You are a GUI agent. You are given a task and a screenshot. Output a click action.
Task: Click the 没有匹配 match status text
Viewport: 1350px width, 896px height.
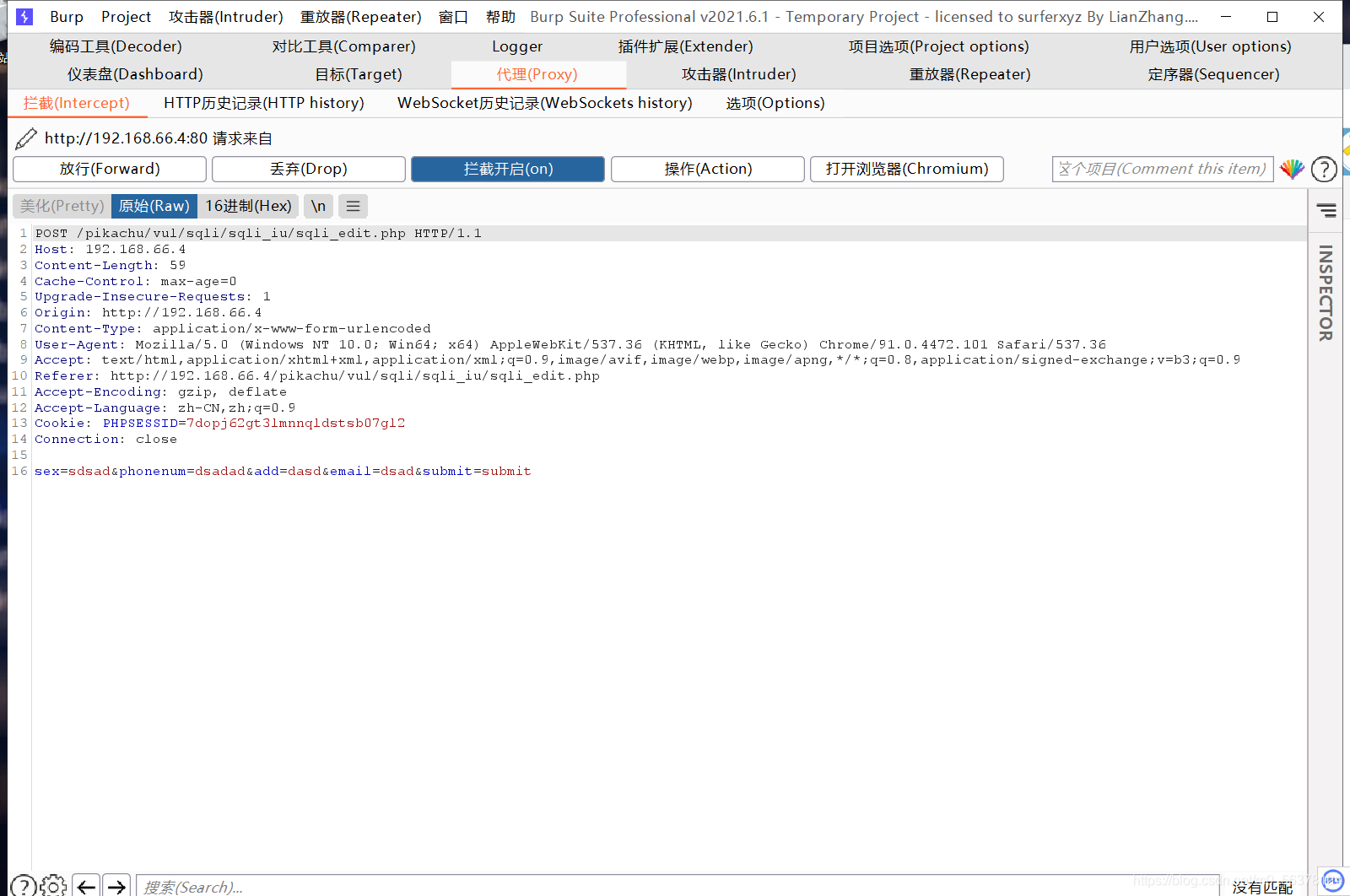tap(1262, 887)
